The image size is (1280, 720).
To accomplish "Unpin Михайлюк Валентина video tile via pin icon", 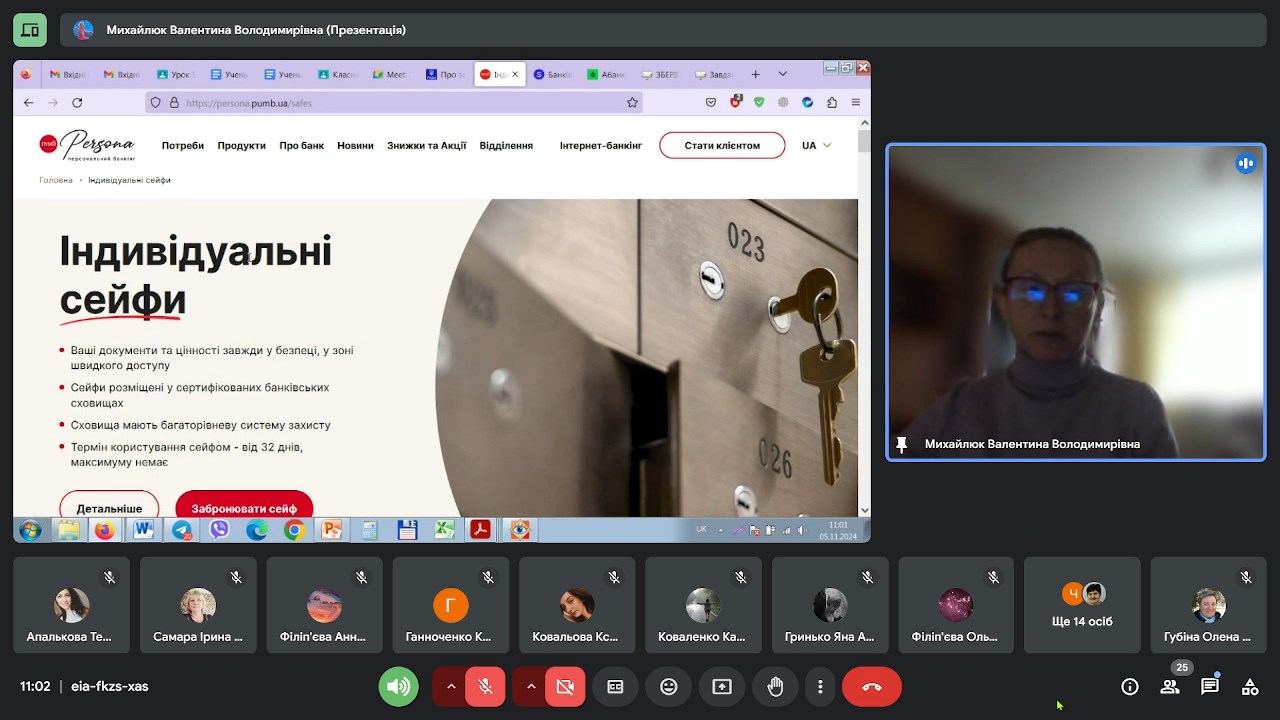I will [901, 445].
